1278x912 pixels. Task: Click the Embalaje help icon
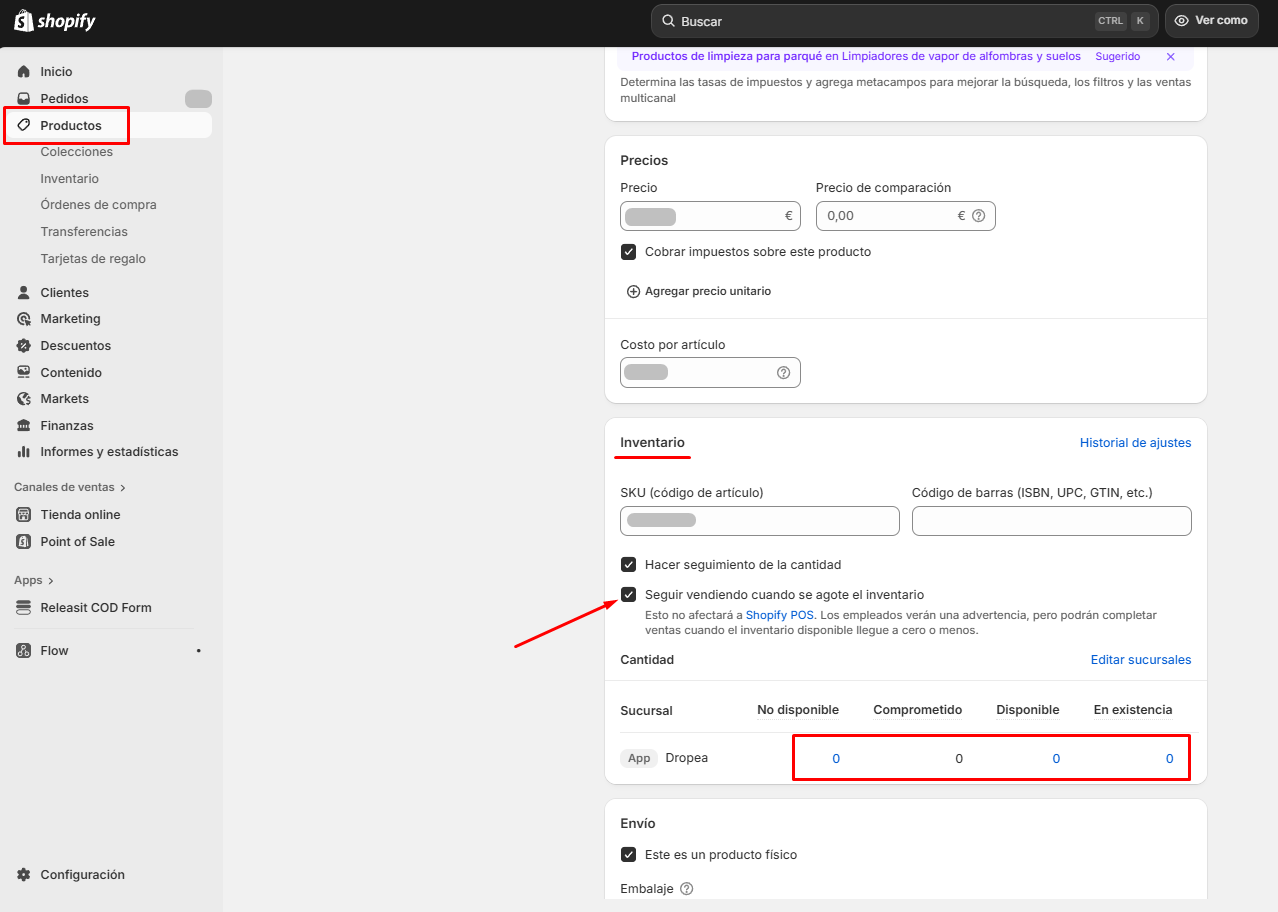click(x=686, y=888)
